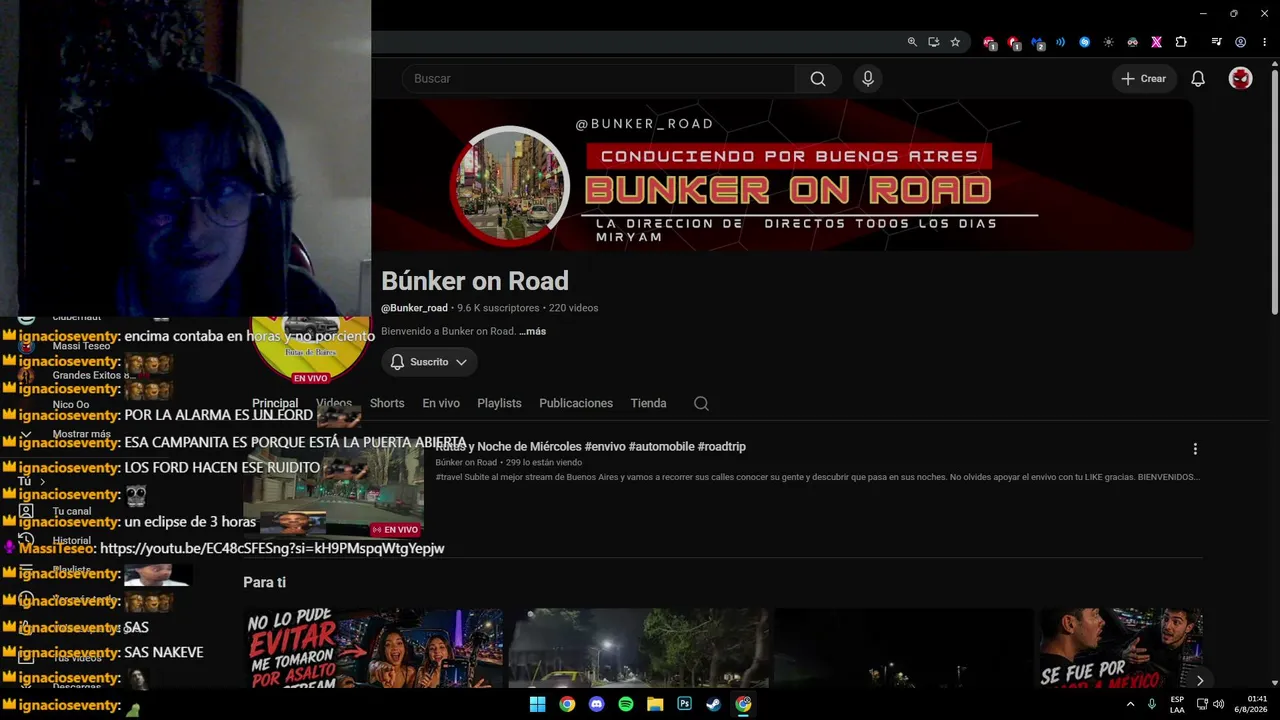Click the pink X extension icon
1280x720 pixels.
1156,42
